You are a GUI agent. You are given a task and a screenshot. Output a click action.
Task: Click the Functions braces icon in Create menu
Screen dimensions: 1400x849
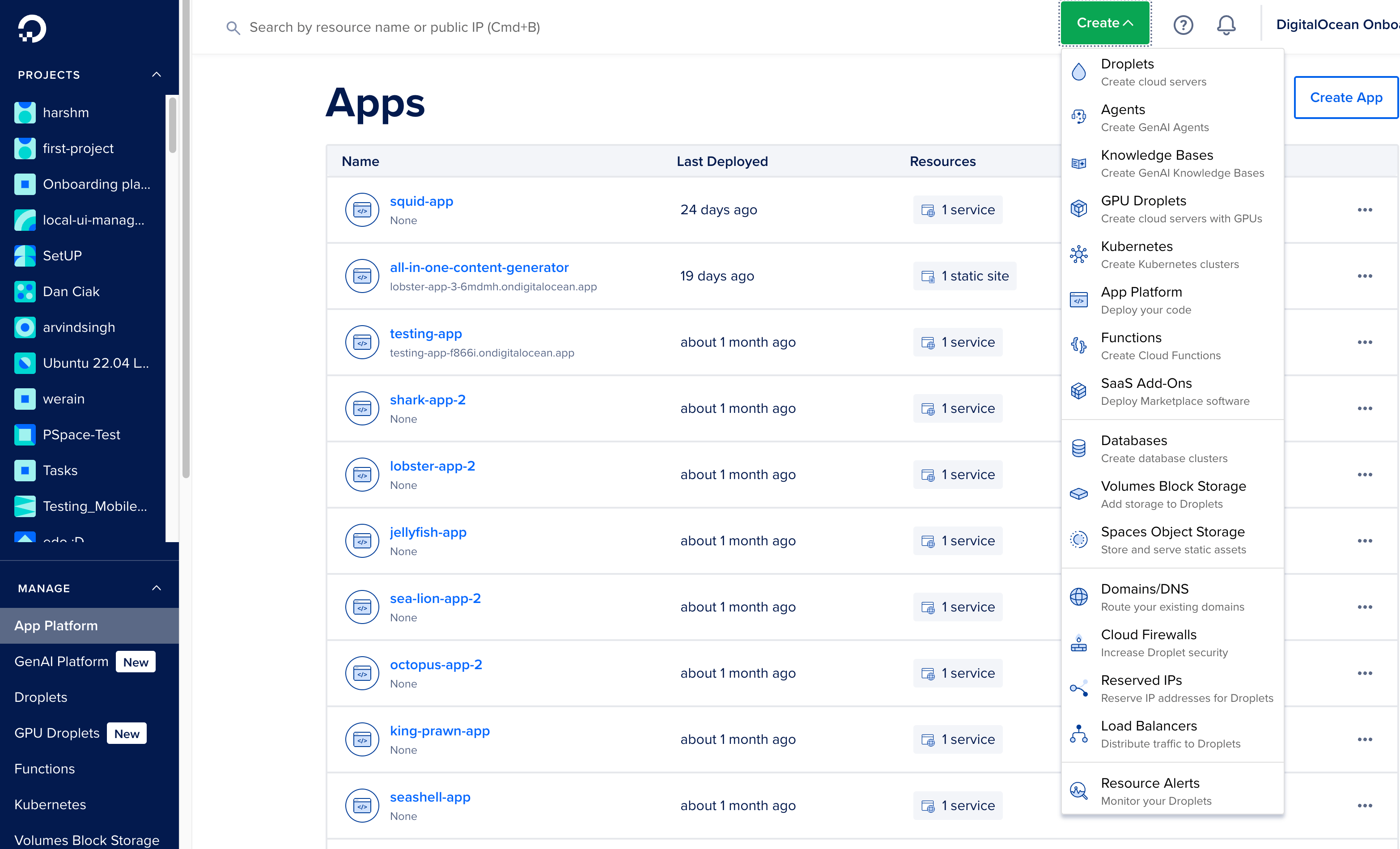tap(1078, 345)
